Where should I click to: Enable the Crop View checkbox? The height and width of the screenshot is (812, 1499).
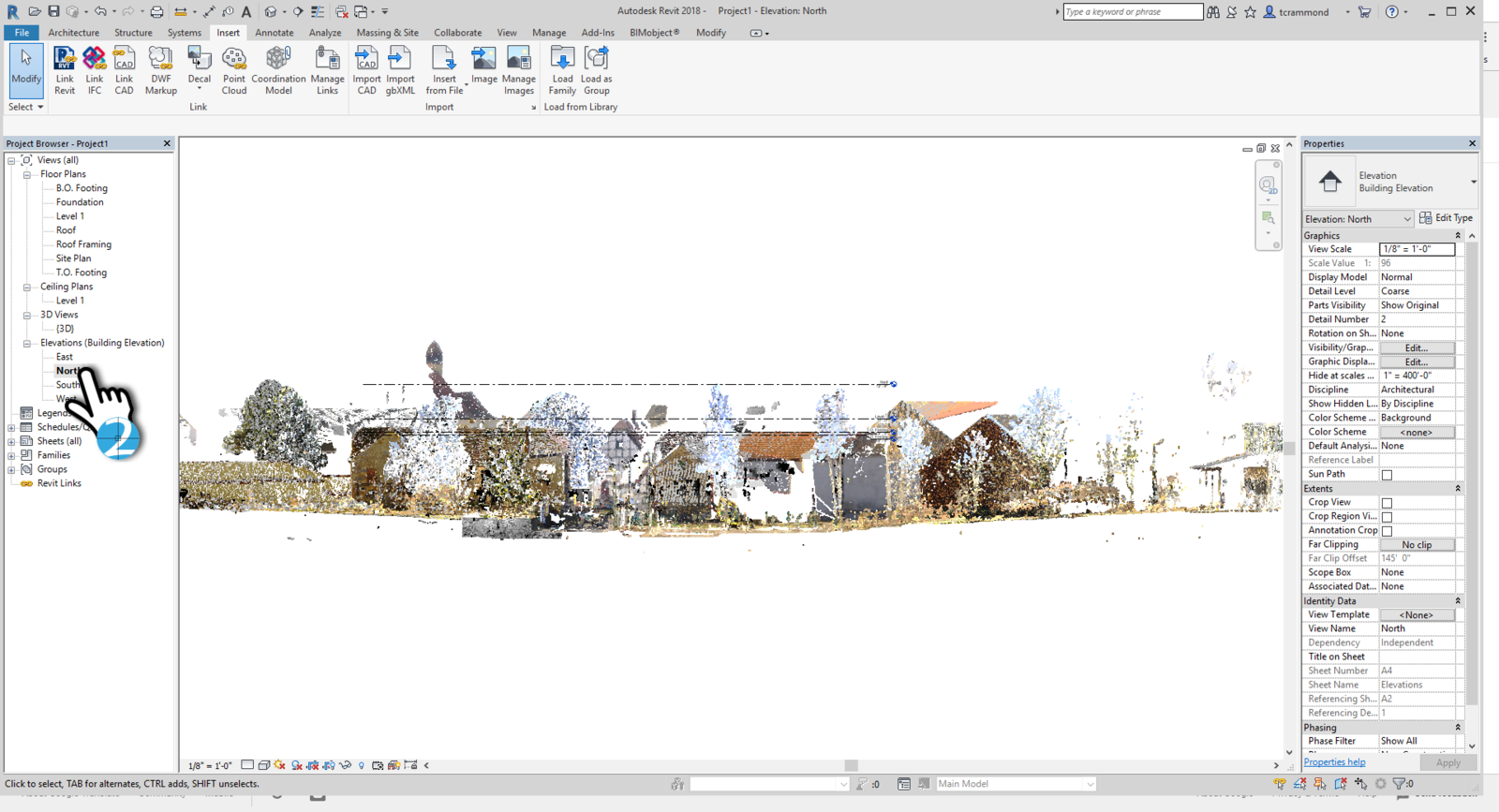(x=1387, y=503)
